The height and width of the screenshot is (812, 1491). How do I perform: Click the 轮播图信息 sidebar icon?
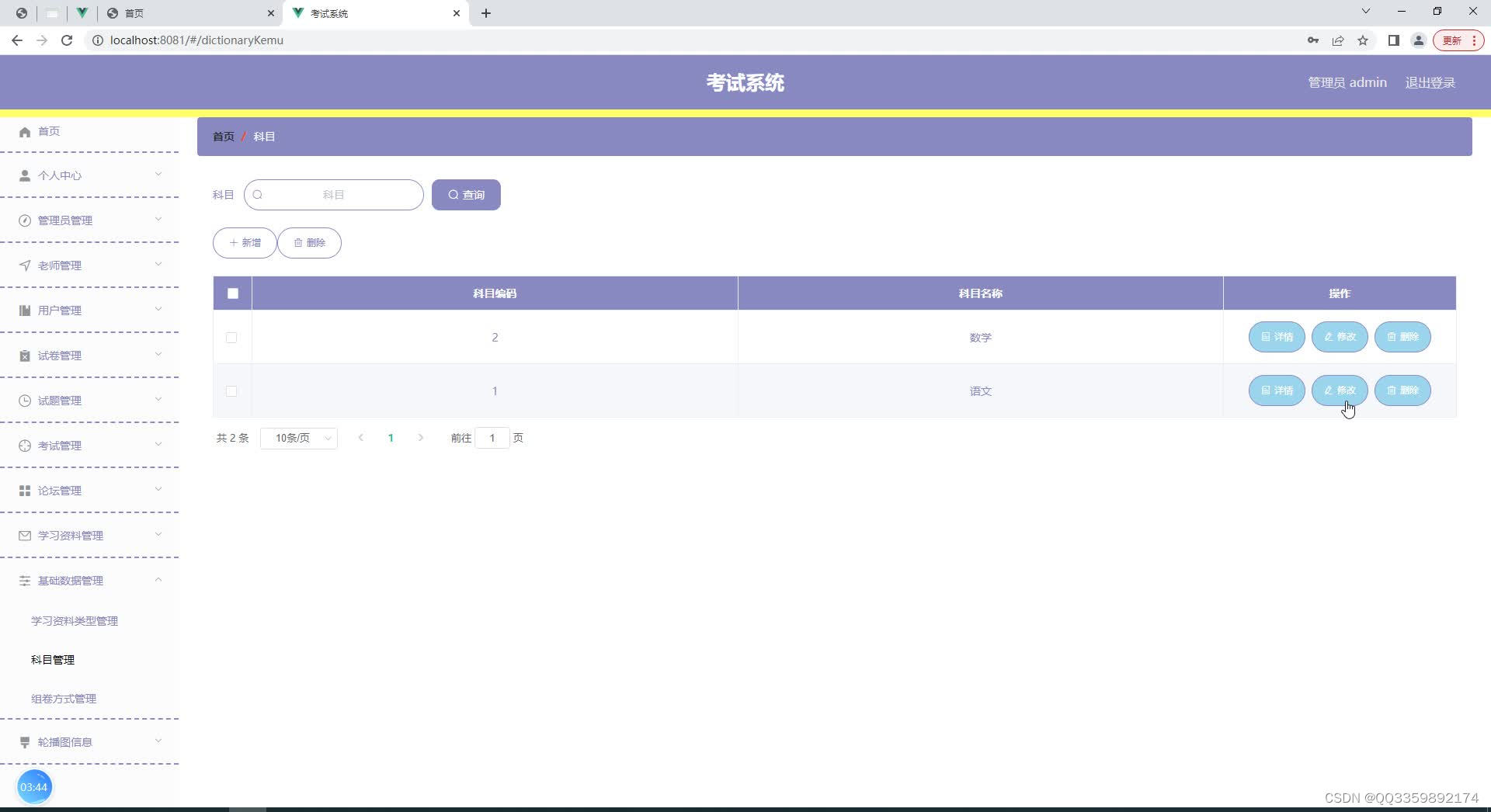(25, 742)
